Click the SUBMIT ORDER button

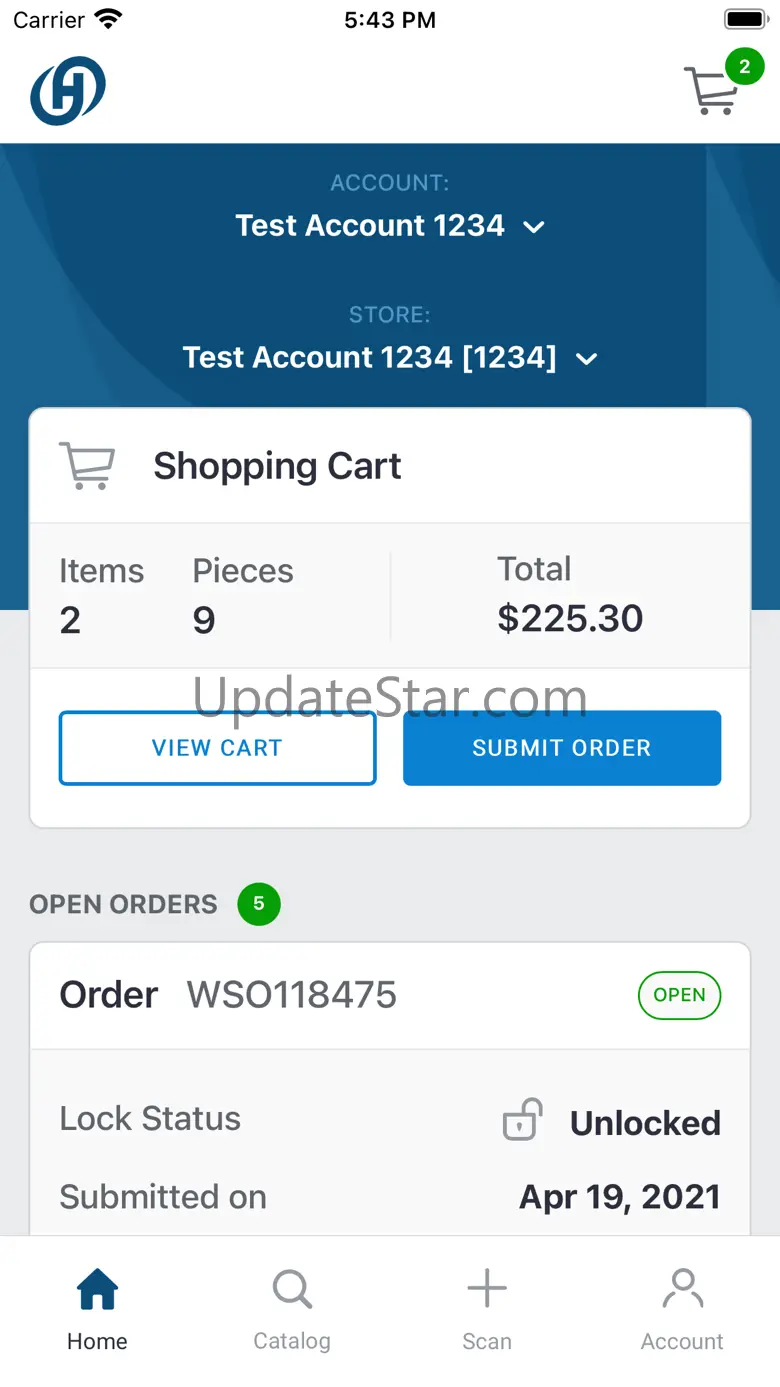coord(562,748)
